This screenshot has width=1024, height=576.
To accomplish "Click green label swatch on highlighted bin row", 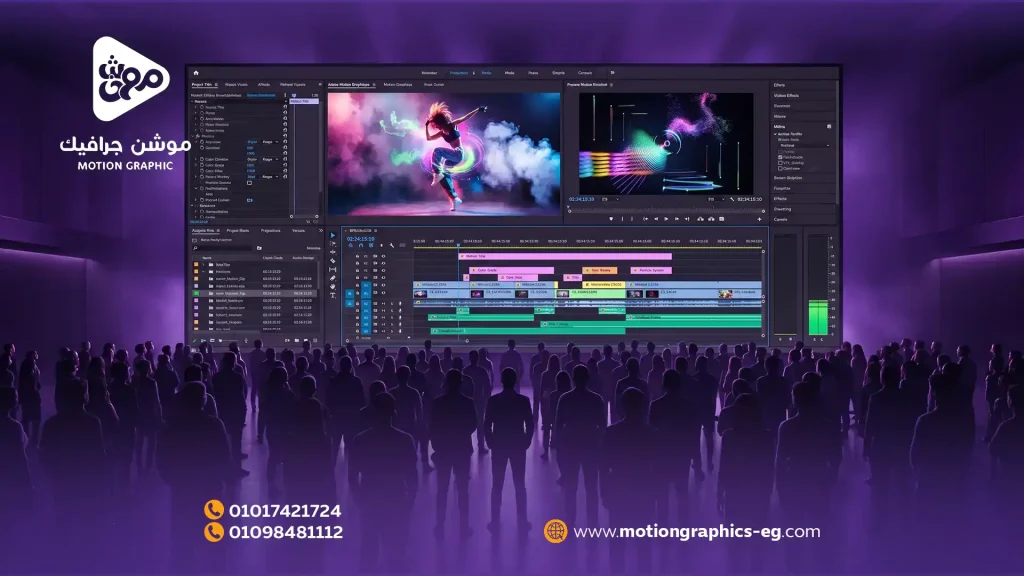I will pos(196,293).
